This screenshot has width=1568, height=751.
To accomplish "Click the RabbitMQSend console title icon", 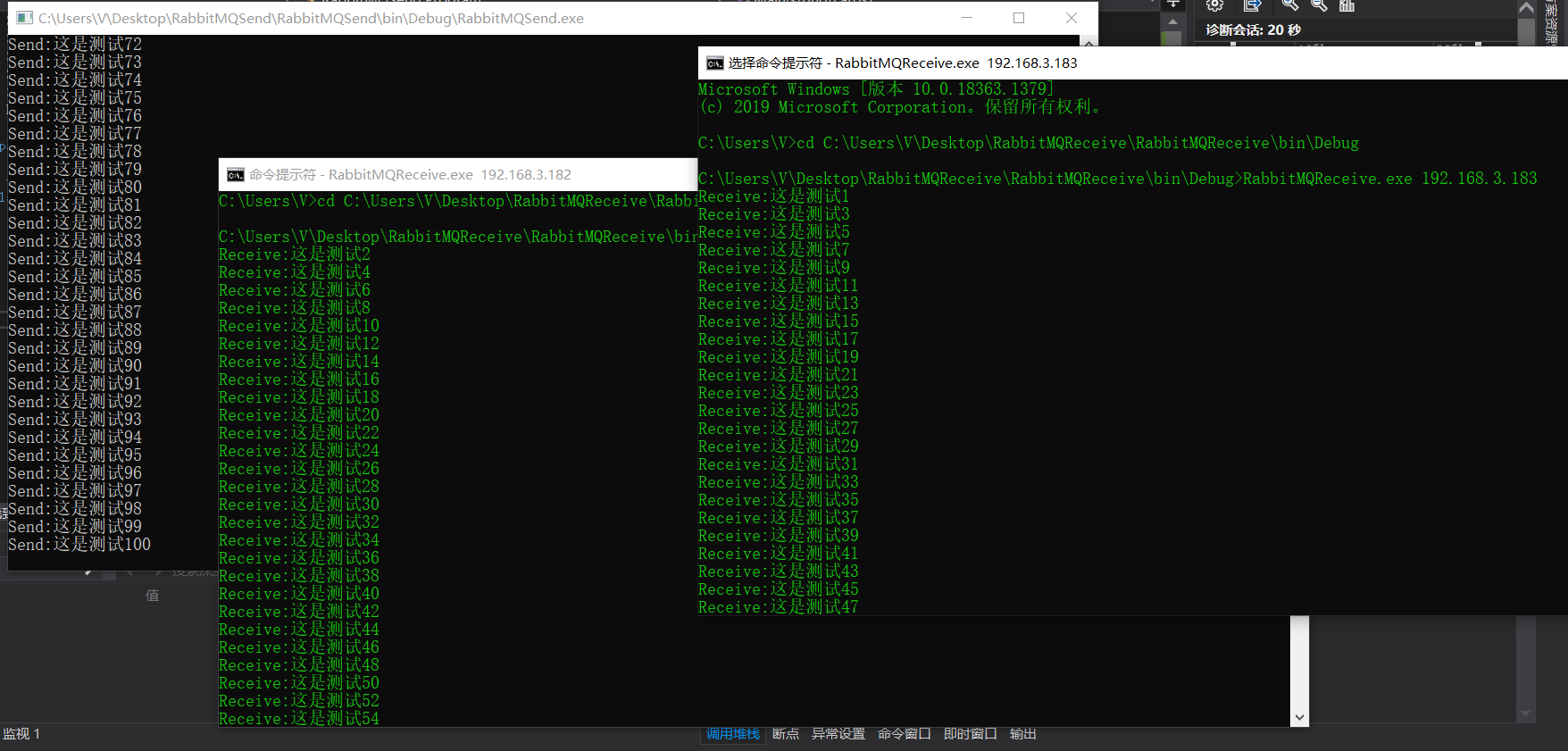I will click(25, 18).
